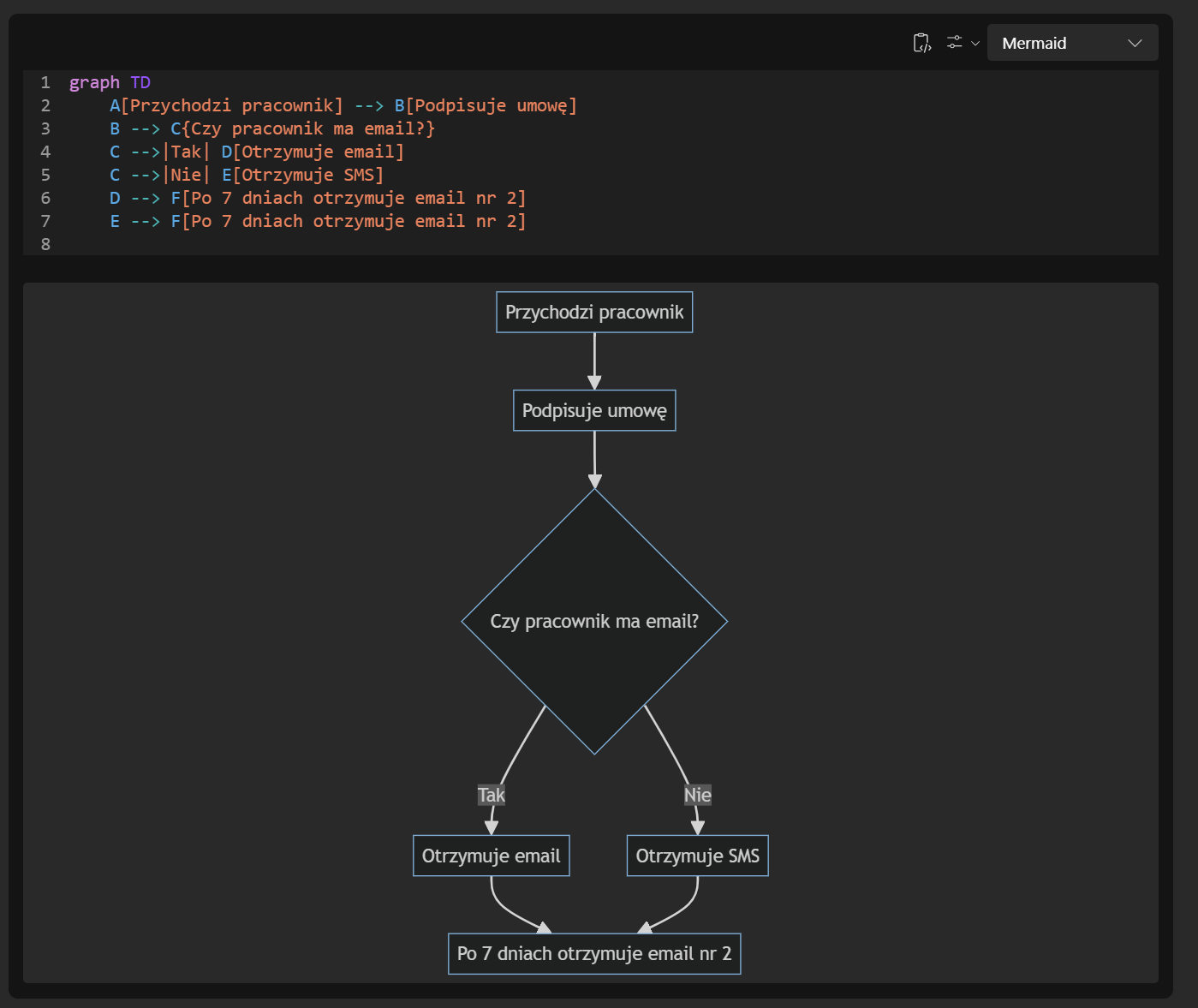Click the 'Czy pracownik ma email?' decision diamond
Viewport: 1198px width, 1008px height.
594,621
